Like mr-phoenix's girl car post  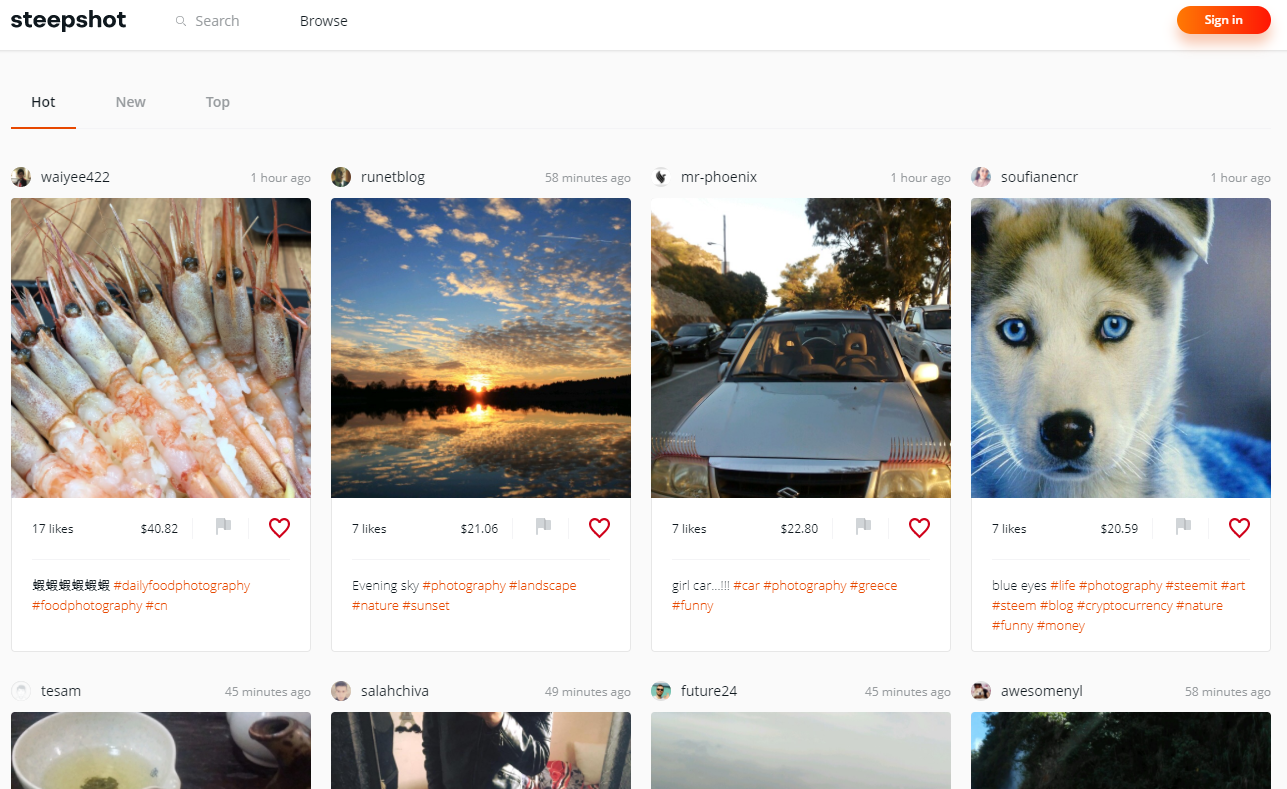pos(919,528)
